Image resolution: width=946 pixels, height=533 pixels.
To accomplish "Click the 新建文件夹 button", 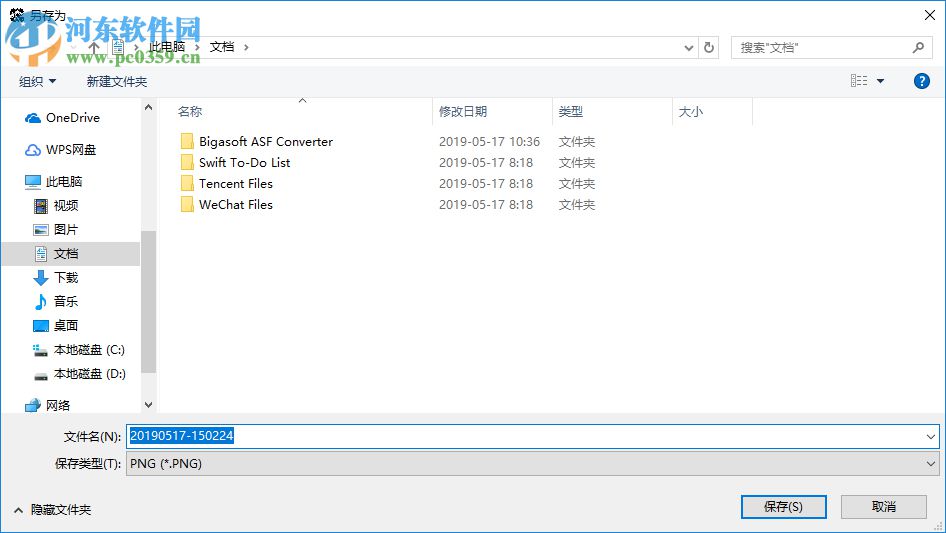I will click(x=116, y=81).
